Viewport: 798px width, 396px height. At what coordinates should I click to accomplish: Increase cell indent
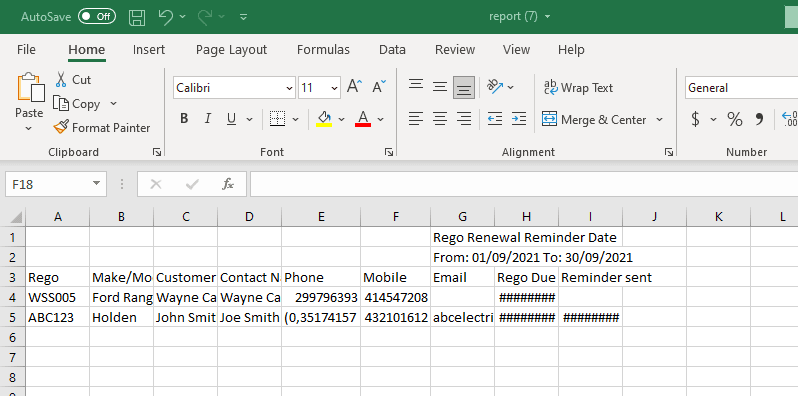point(519,119)
